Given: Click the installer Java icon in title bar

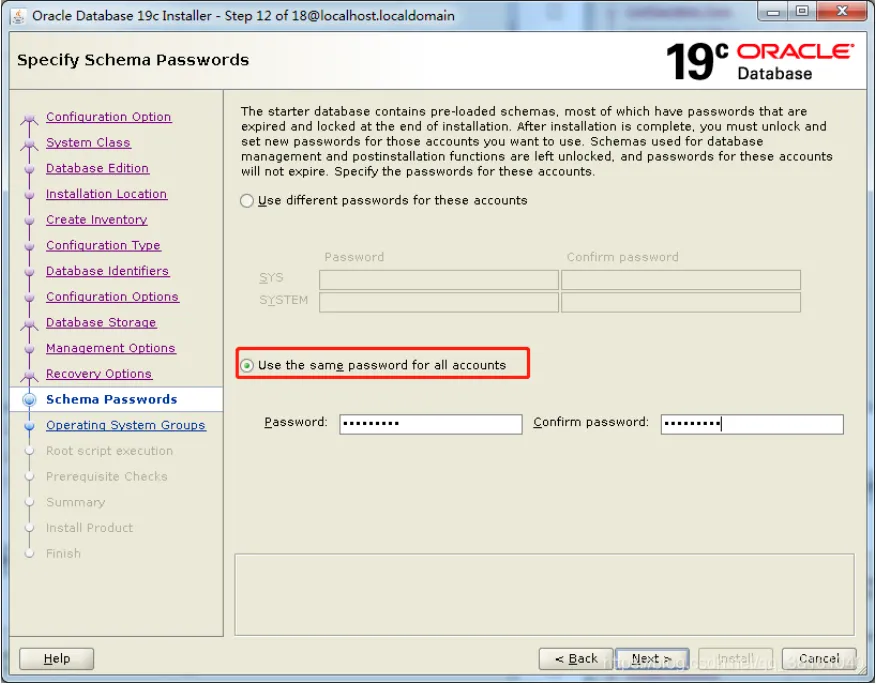Looking at the screenshot, I should (18, 16).
